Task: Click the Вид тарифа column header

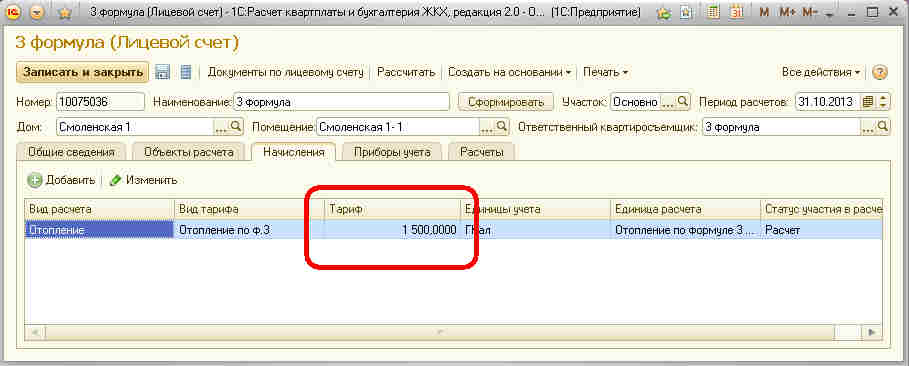Action: (x=249, y=209)
